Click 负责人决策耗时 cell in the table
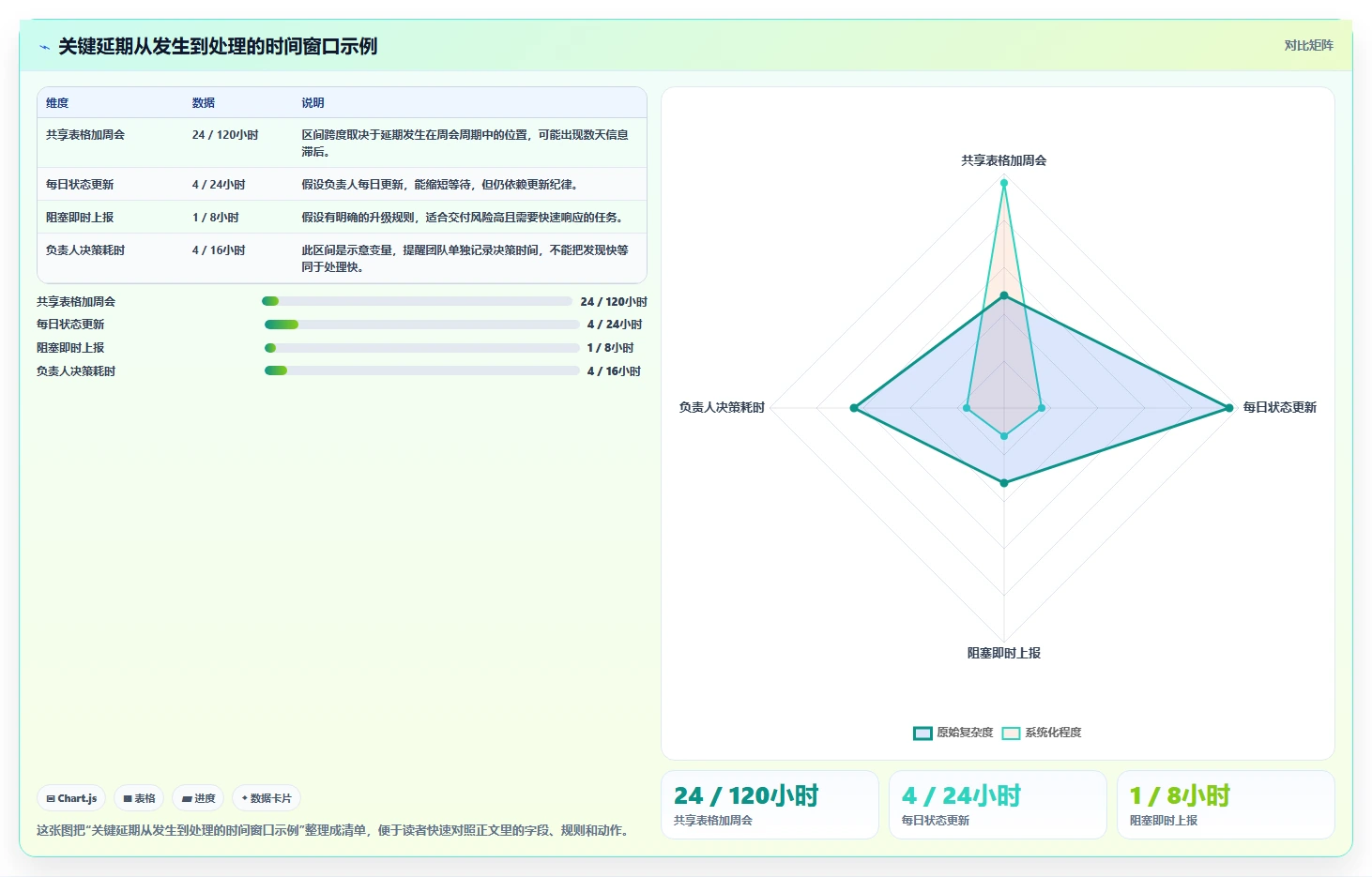Screen dimensions: 1372x877 click(85, 250)
